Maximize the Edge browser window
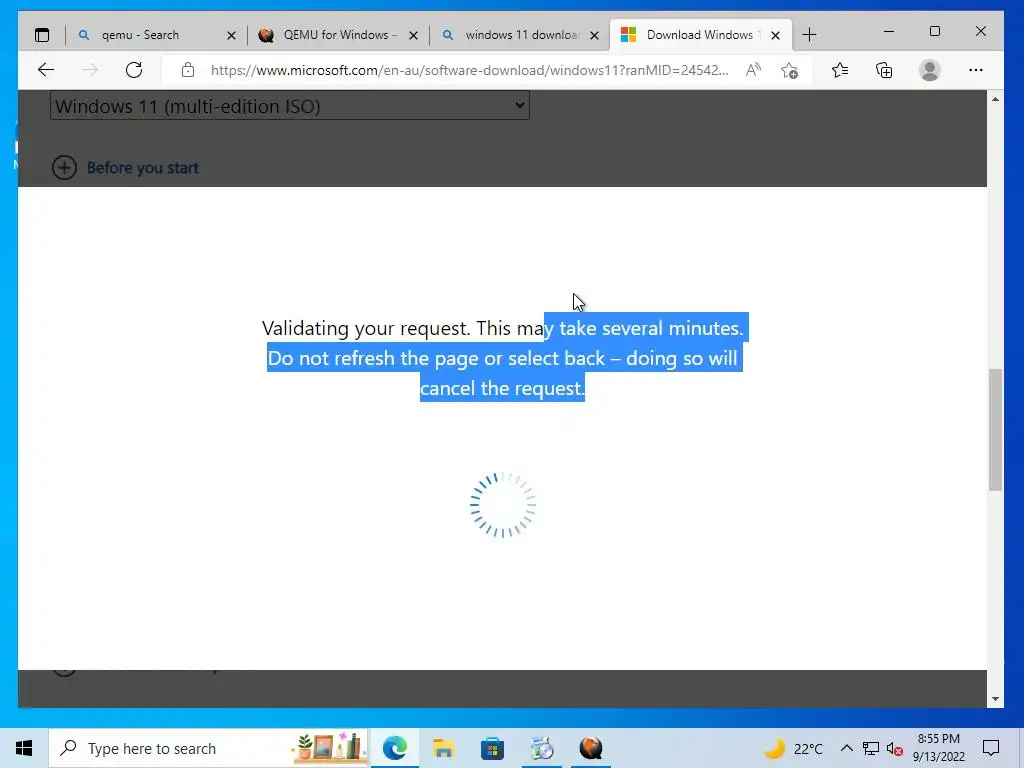 tap(935, 31)
